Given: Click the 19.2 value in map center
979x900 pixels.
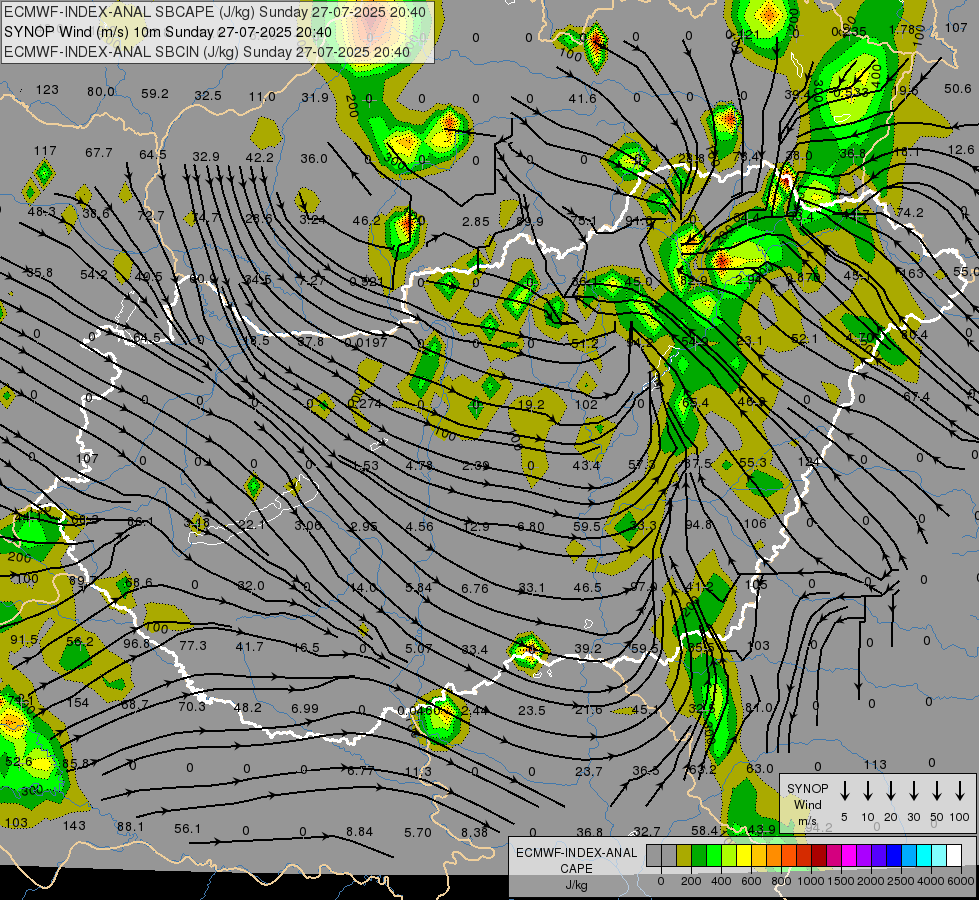Looking at the screenshot, I should pos(531,404).
